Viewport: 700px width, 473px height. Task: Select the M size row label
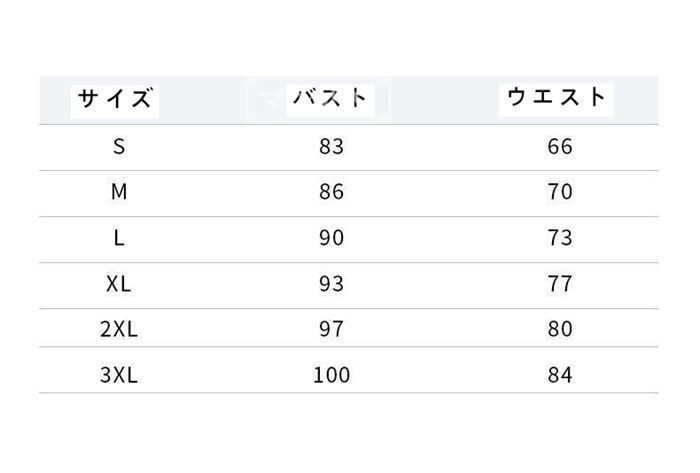[119, 192]
